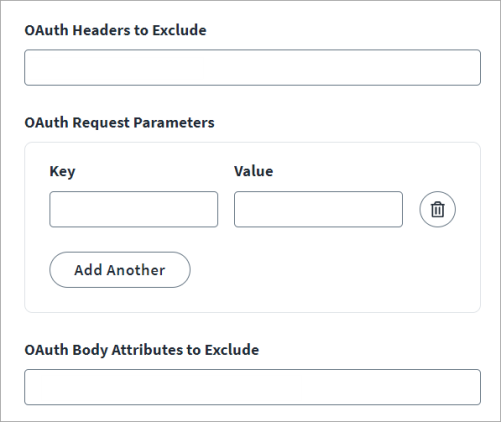
Task: Click into the Value input box
Action: (318, 209)
